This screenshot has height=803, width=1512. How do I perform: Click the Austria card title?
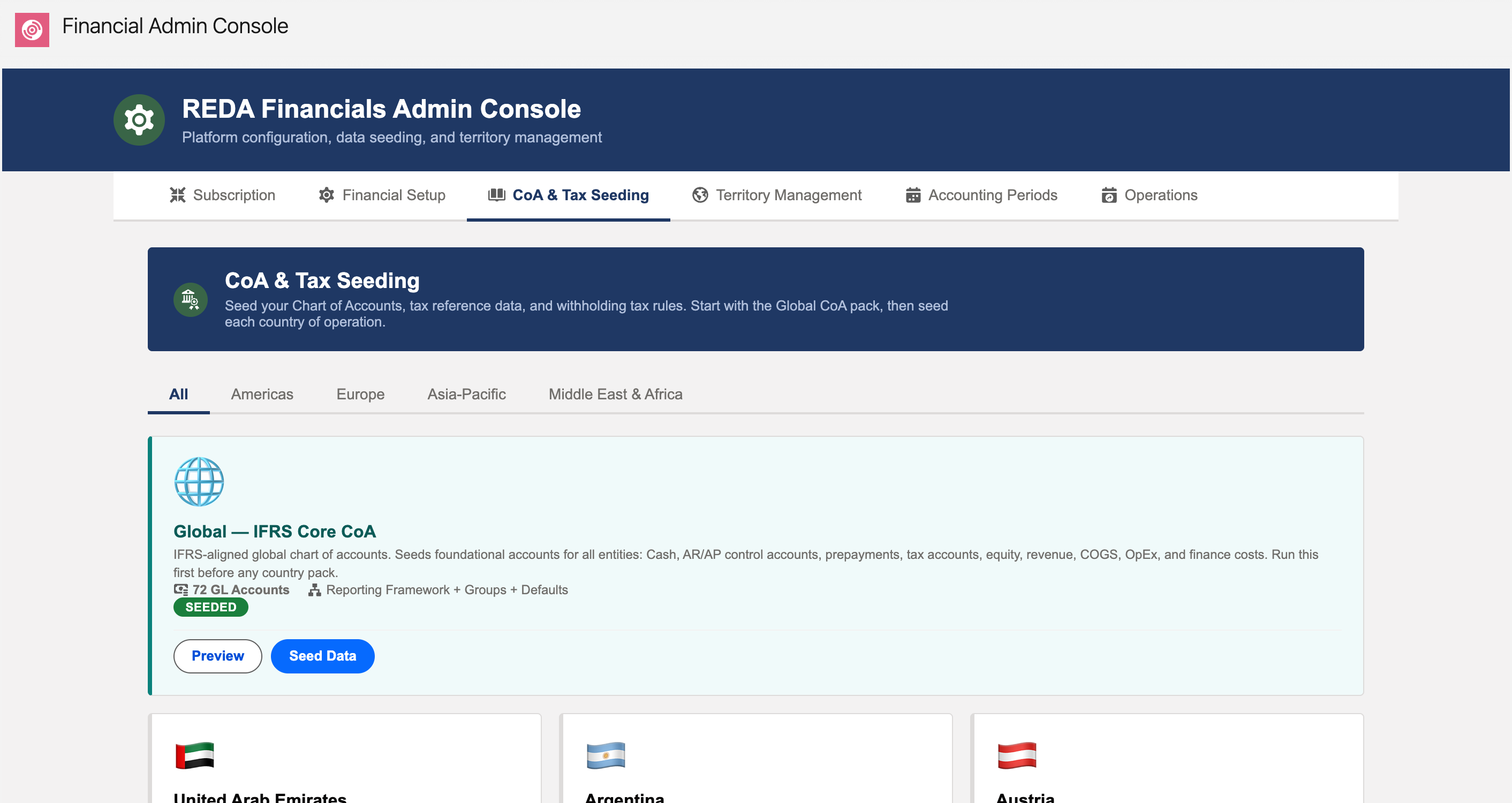pos(1025,797)
